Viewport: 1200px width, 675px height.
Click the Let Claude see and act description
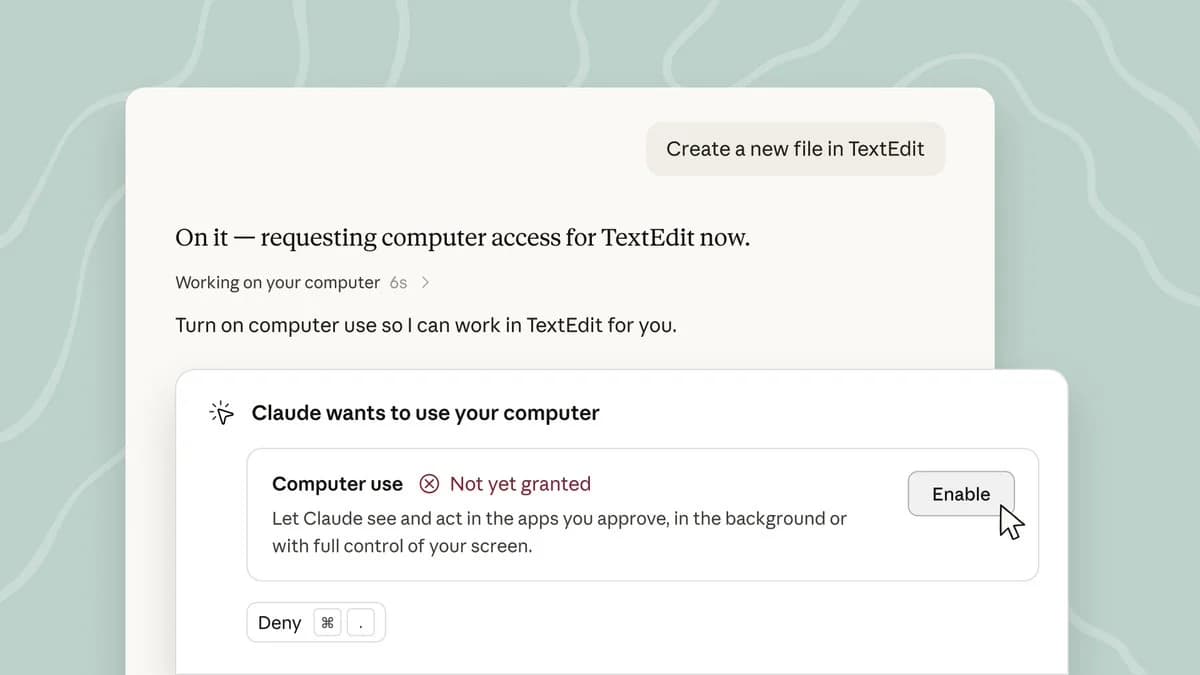click(559, 519)
